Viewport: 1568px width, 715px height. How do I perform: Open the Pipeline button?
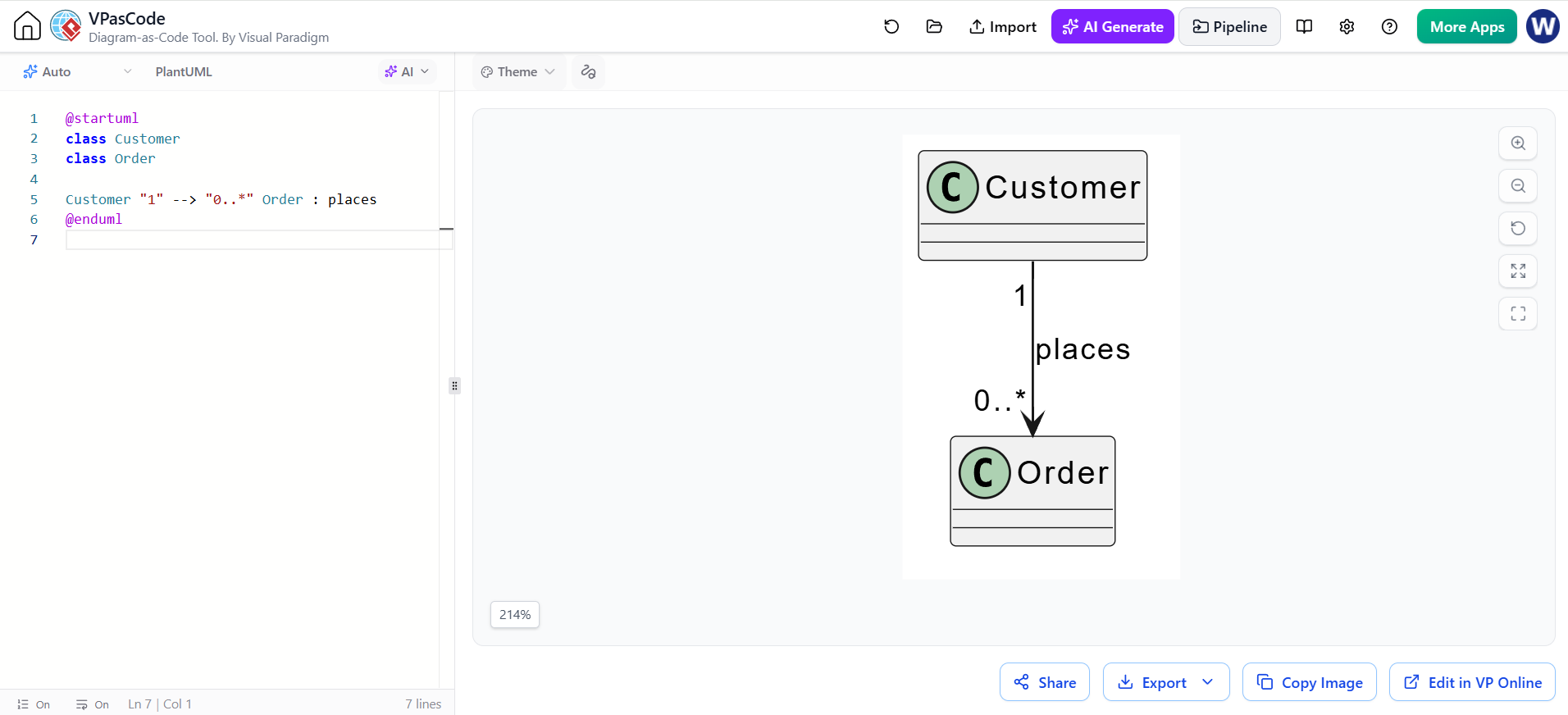click(x=1229, y=27)
